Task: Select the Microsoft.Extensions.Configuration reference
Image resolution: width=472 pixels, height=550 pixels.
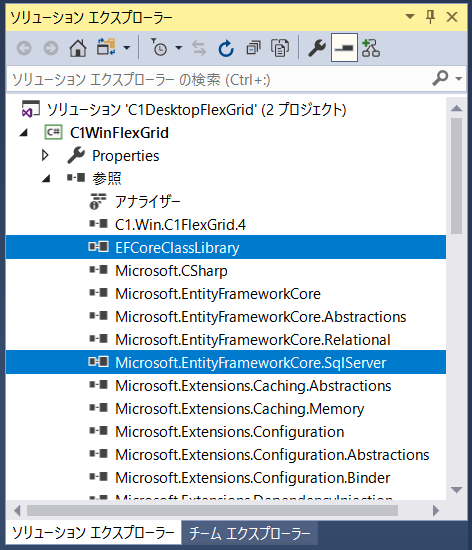Action: tap(230, 432)
